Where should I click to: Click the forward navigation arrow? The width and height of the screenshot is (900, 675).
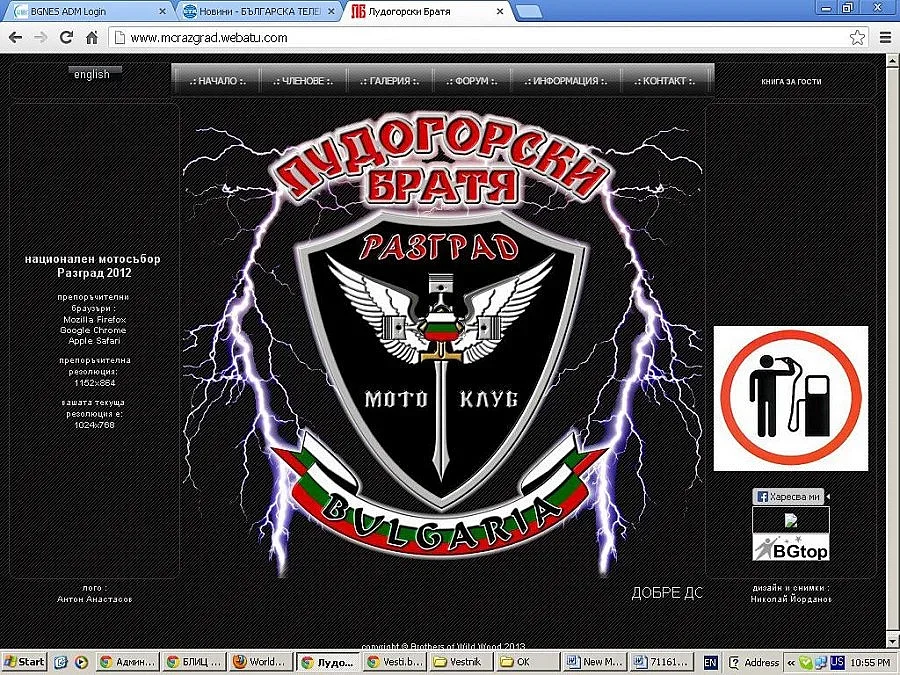(40, 35)
